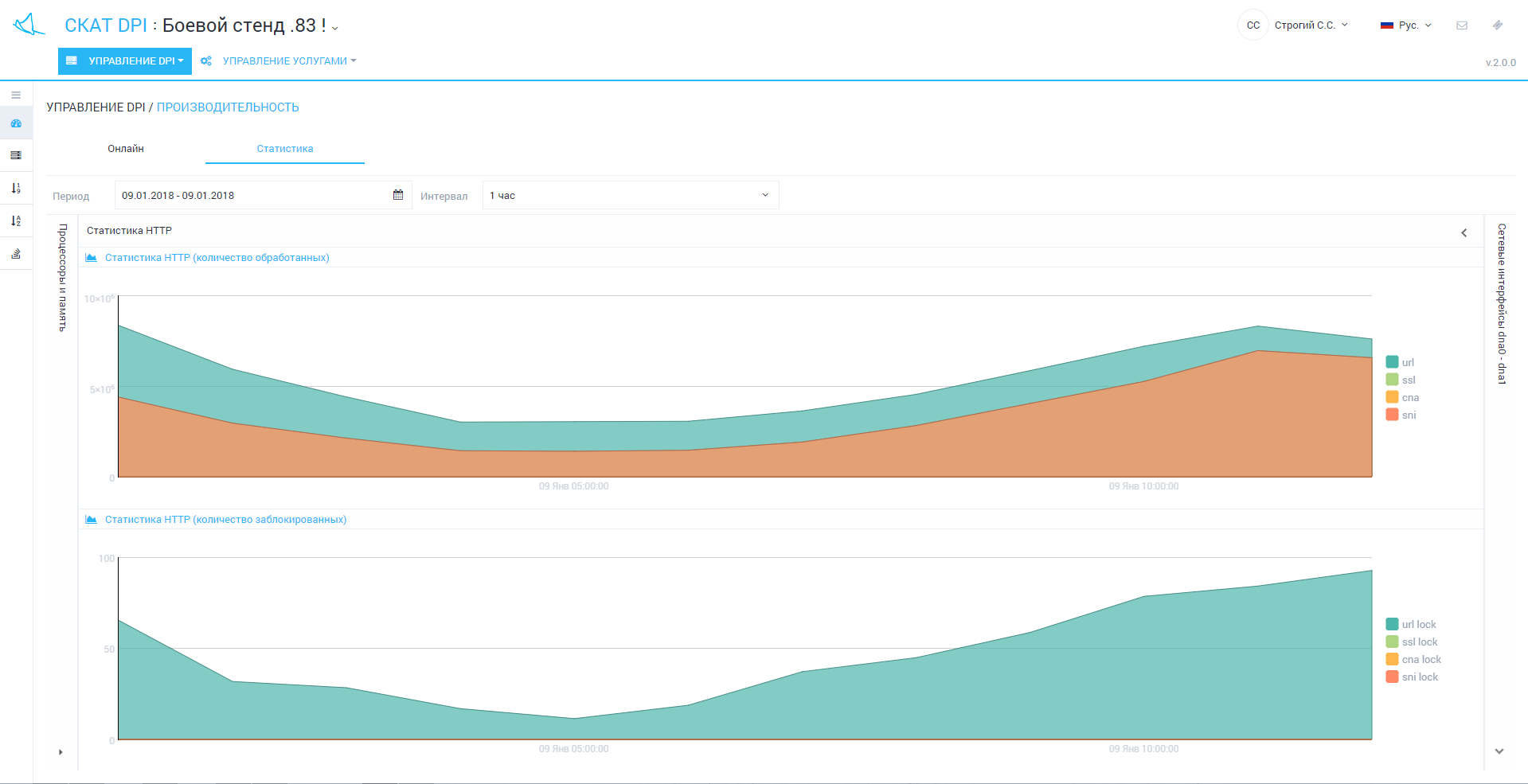Open the Рус. language selector

[x=1407, y=25]
